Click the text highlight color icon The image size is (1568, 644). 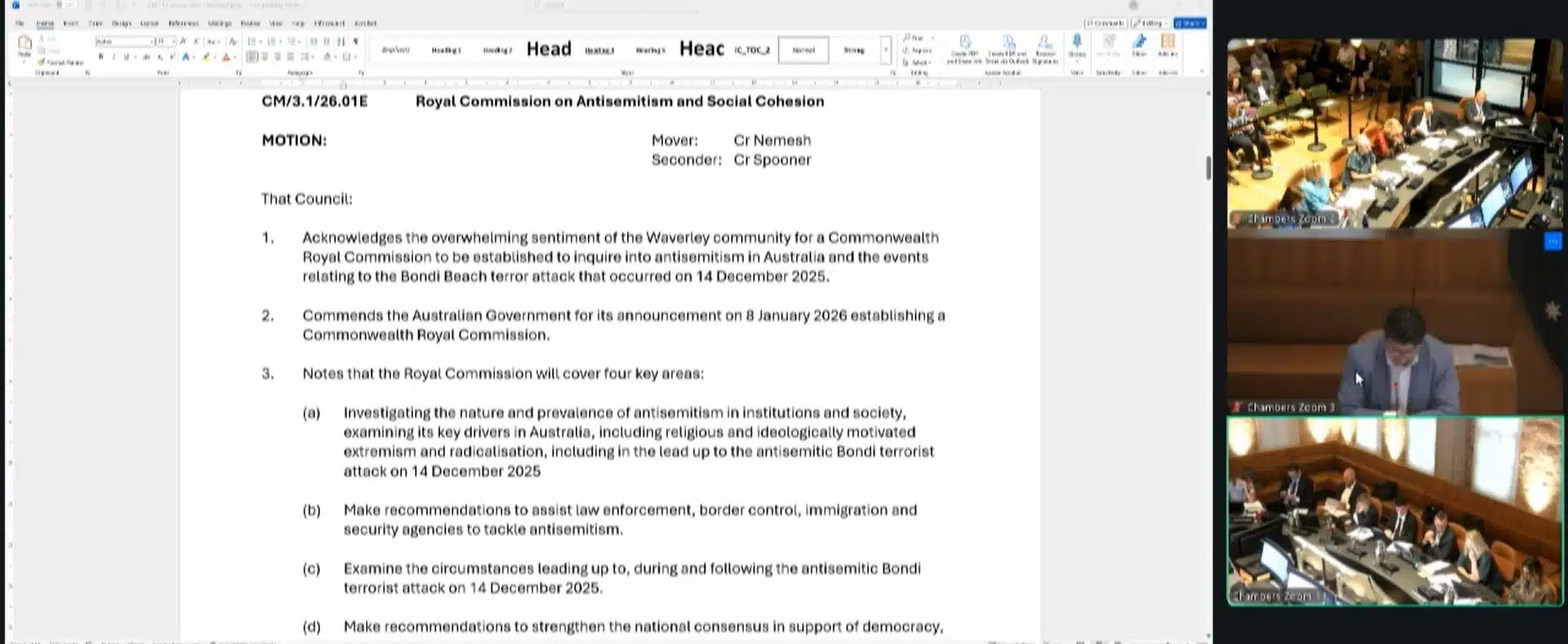click(207, 57)
